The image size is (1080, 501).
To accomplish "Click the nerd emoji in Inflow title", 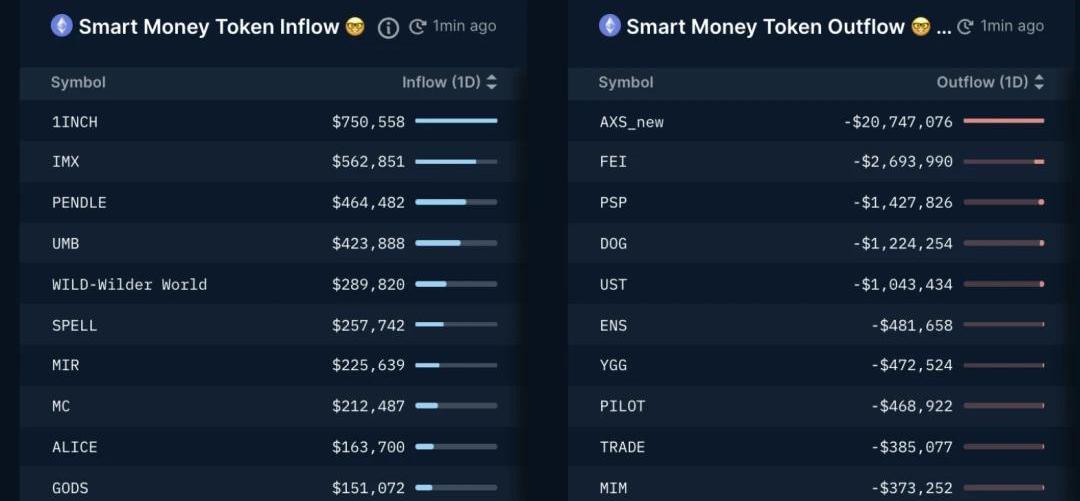I will [355, 27].
